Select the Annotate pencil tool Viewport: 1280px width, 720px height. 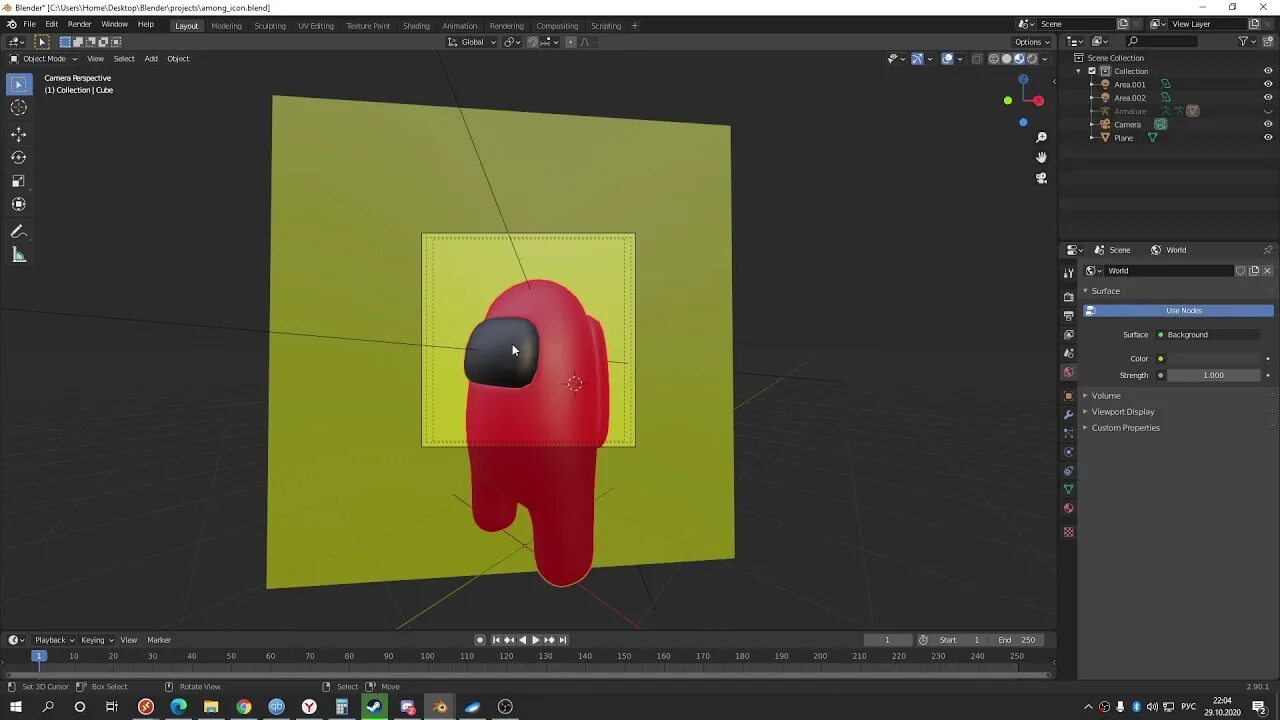tap(18, 231)
